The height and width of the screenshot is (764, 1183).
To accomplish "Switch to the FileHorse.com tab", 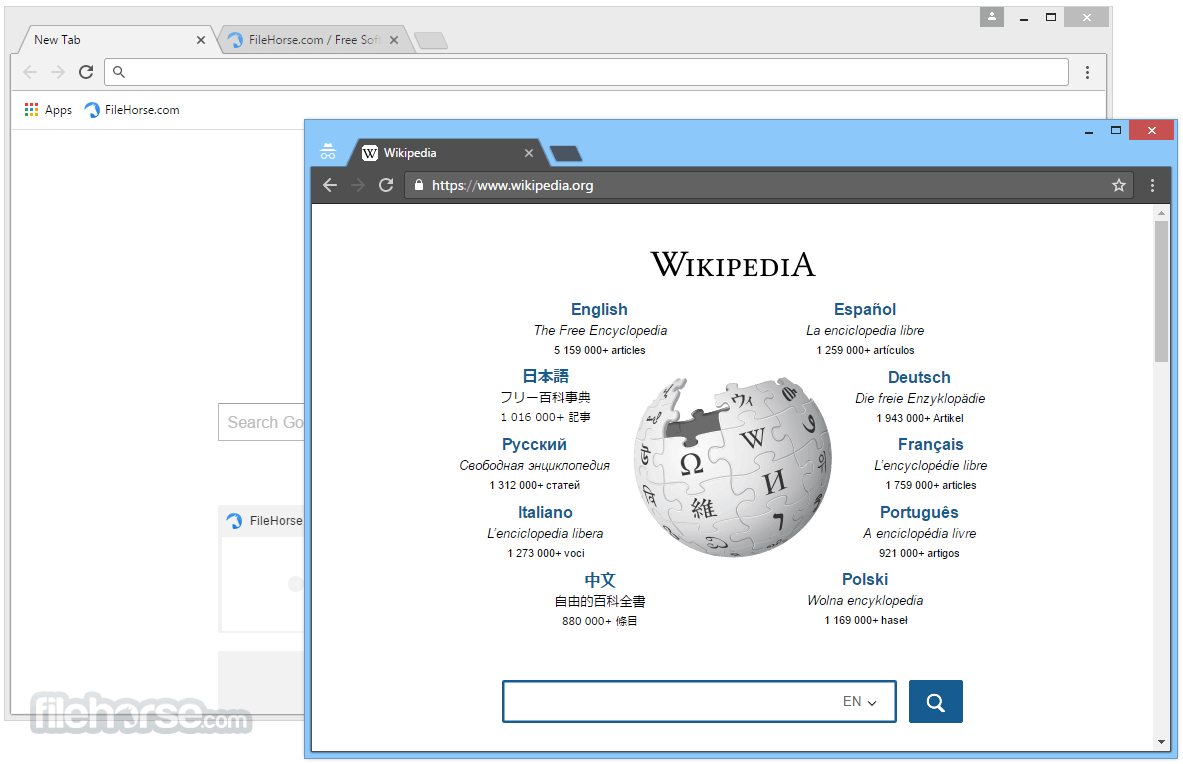I will (x=315, y=40).
